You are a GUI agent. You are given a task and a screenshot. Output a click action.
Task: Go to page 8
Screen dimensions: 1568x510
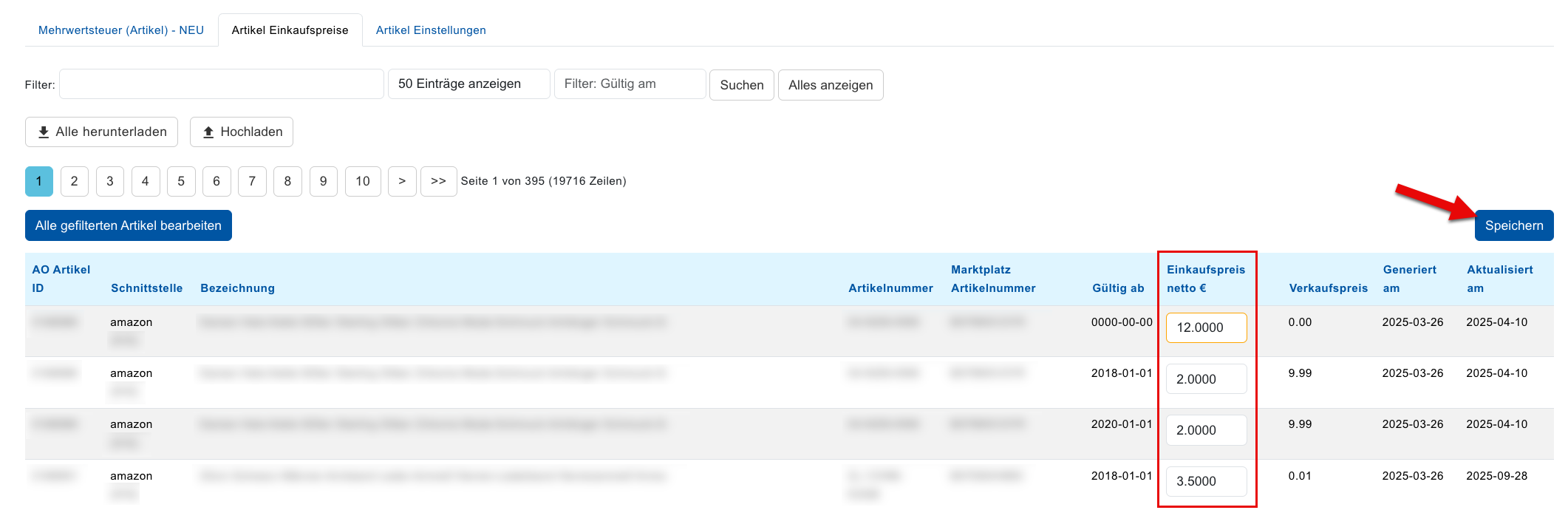pos(287,181)
